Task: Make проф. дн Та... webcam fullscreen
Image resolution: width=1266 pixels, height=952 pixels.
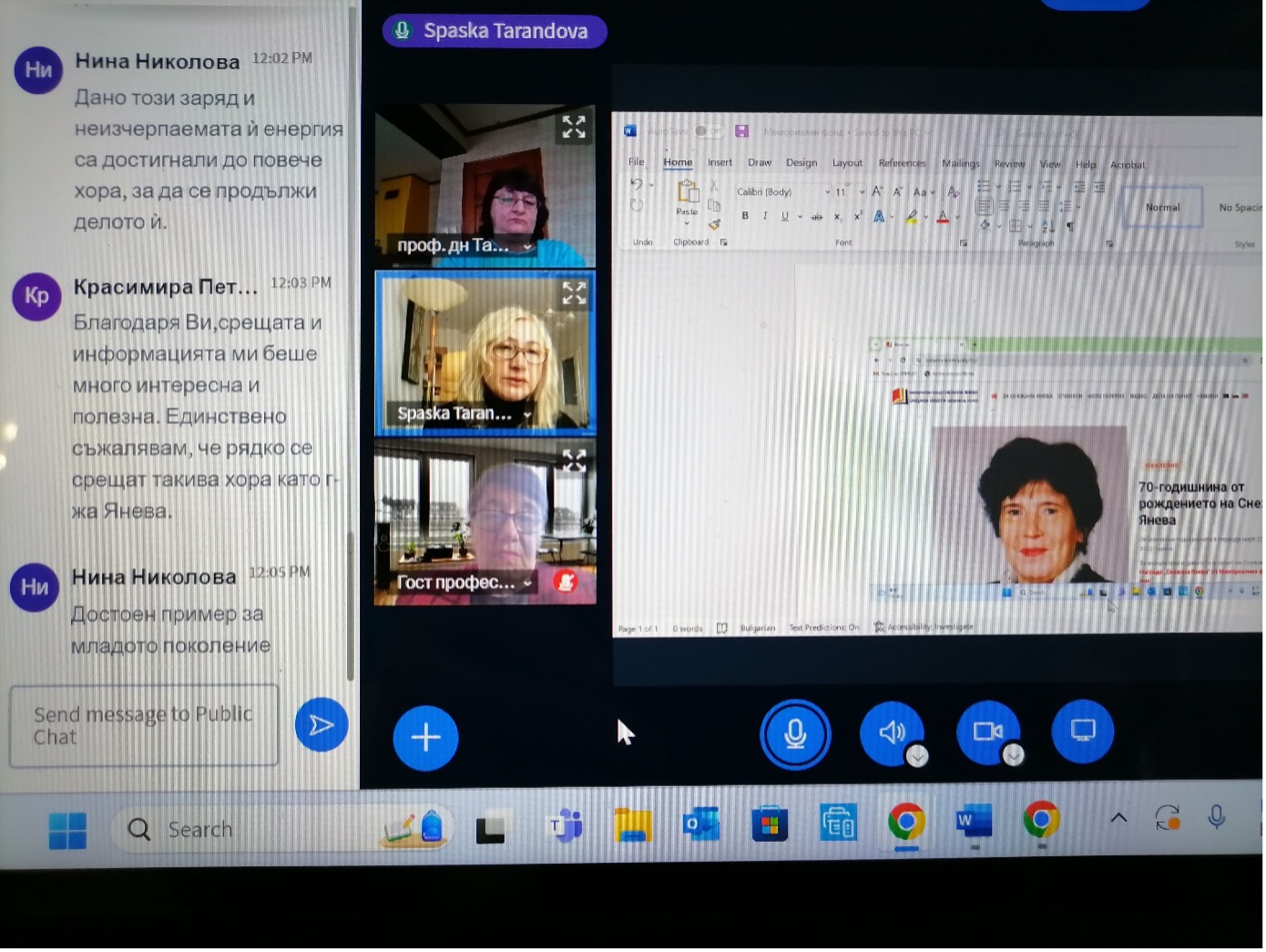Action: pyautogui.click(x=574, y=127)
